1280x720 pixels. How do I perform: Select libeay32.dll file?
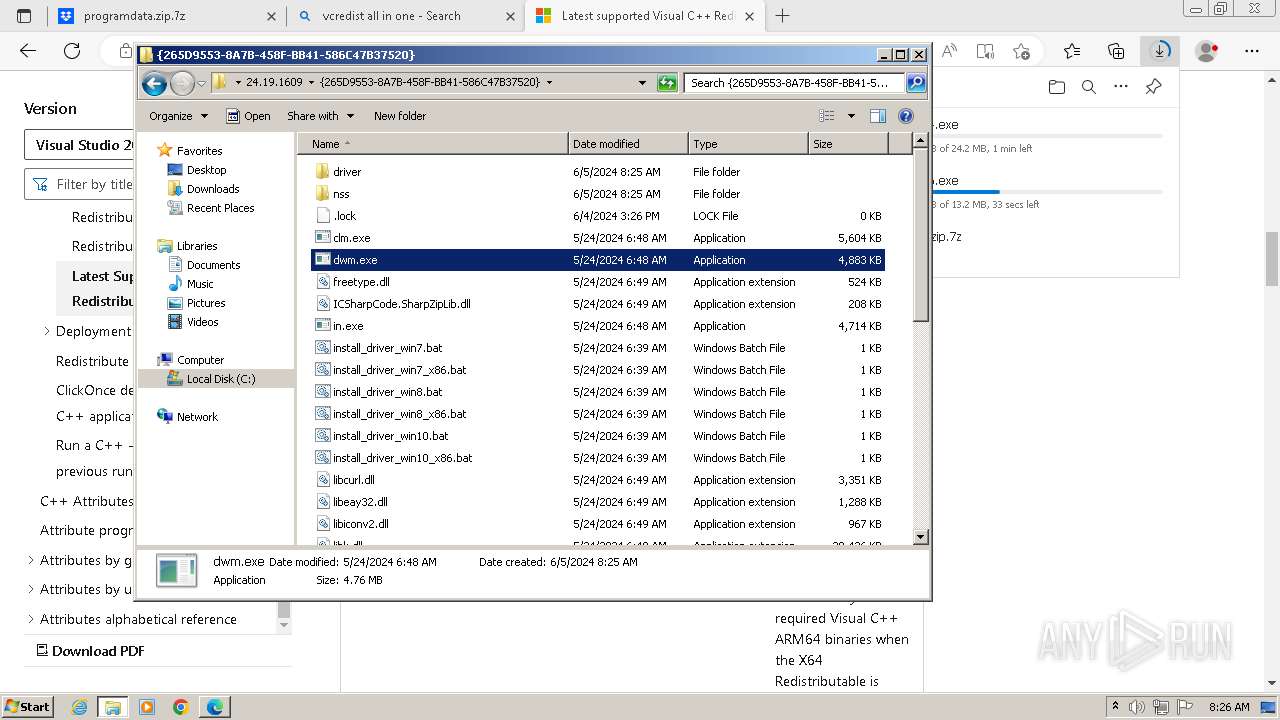pos(598,502)
